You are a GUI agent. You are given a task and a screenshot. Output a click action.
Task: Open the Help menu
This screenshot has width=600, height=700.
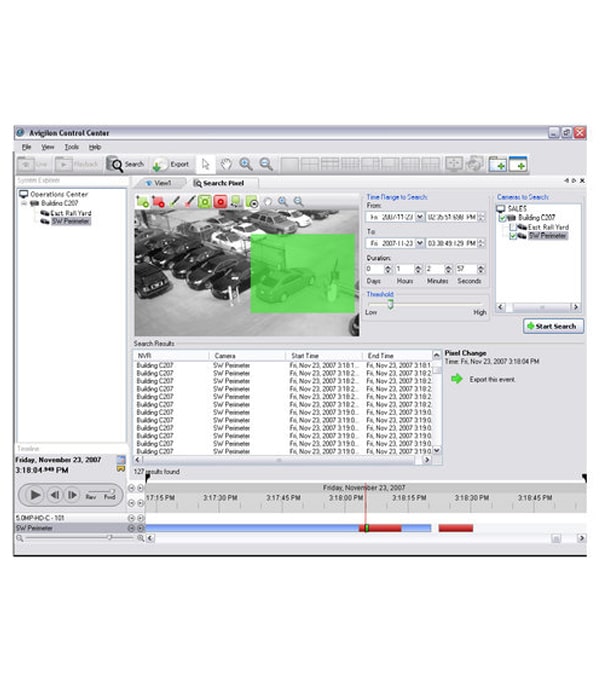click(95, 147)
